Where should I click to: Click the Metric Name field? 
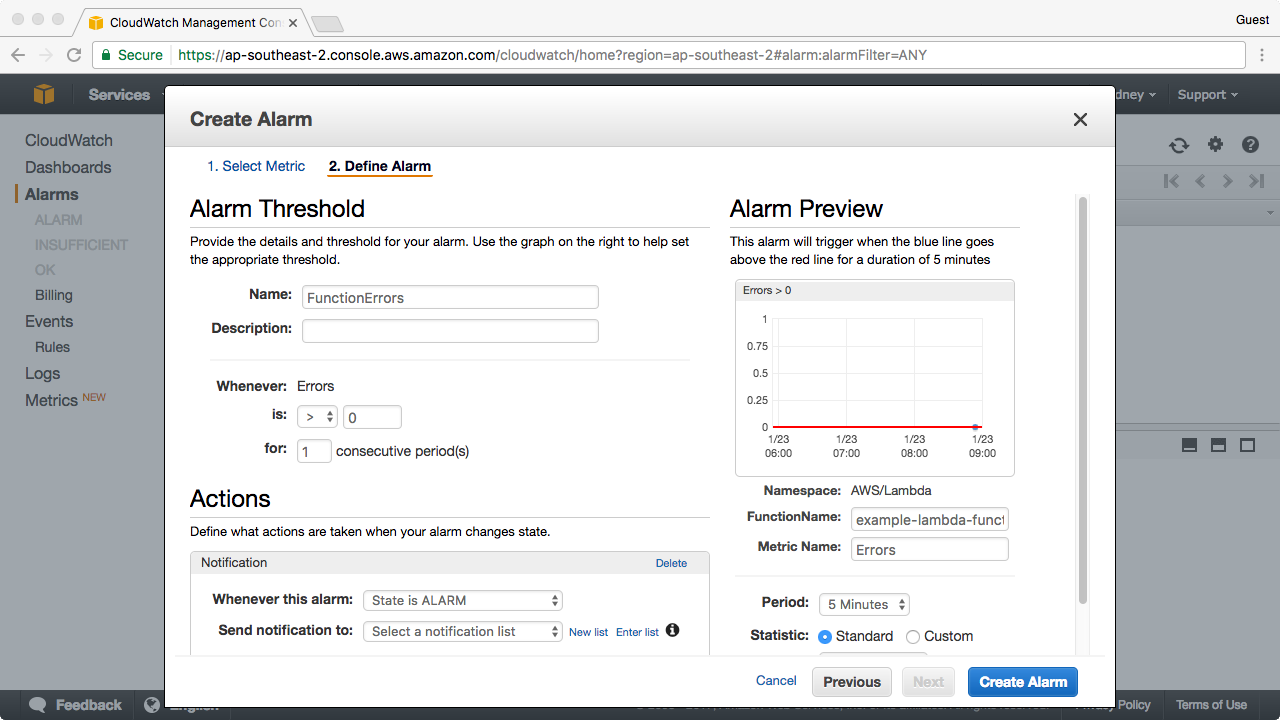pyautogui.click(x=930, y=549)
